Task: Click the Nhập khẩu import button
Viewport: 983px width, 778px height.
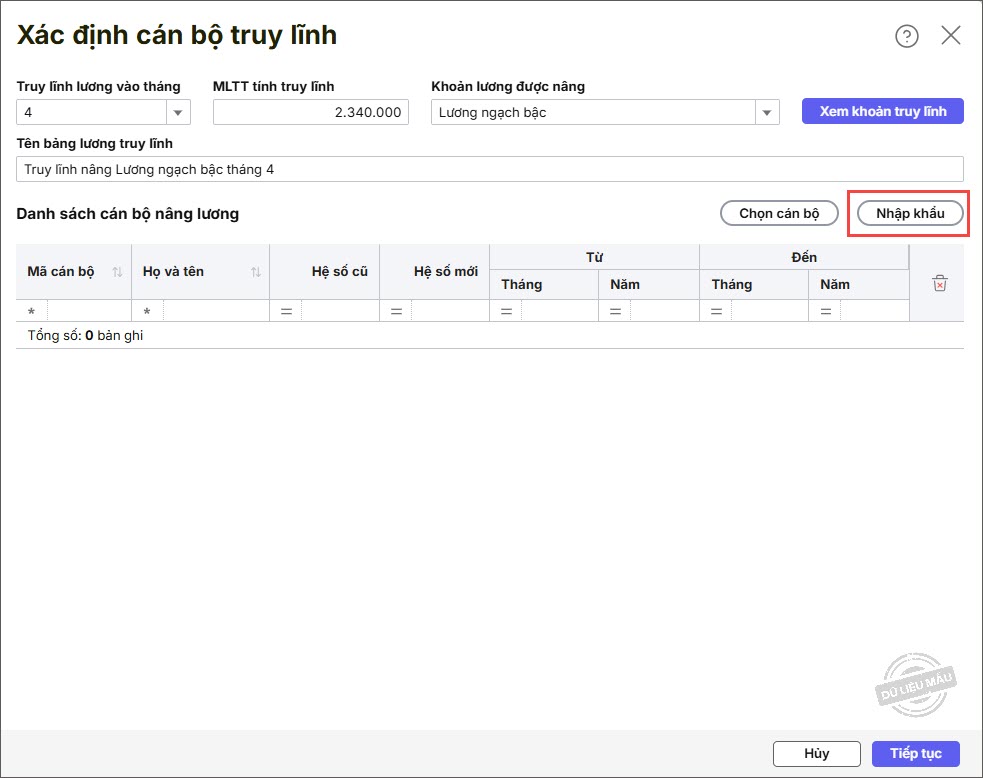Action: coord(910,213)
